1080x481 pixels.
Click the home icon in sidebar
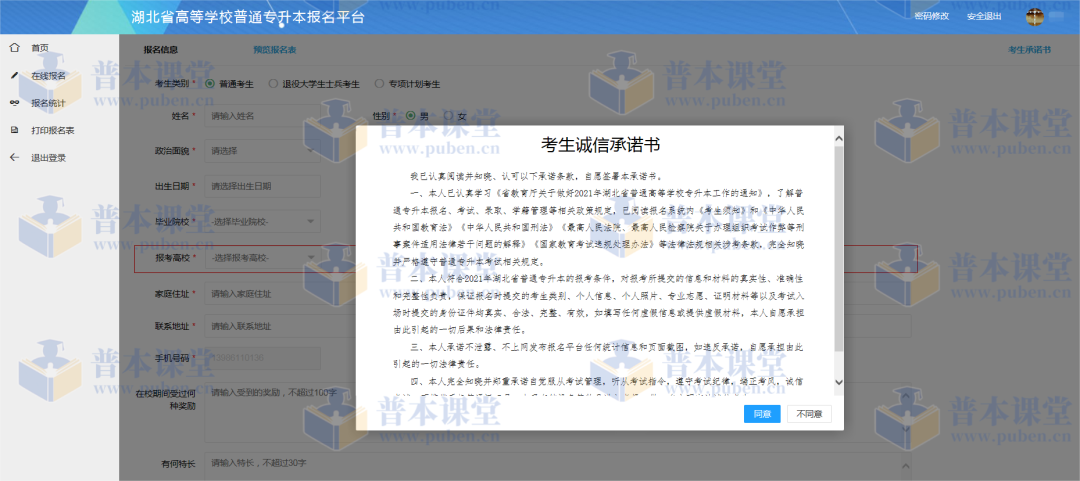(14, 48)
